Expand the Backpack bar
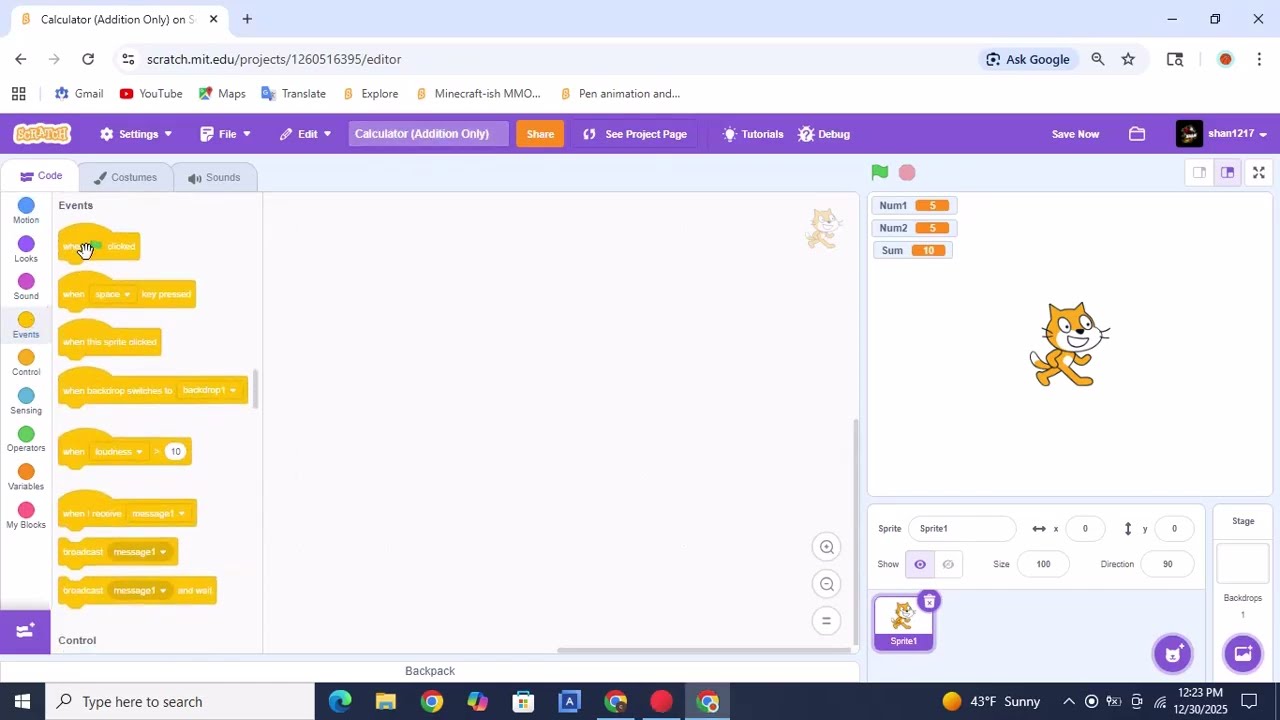1280x720 pixels. tap(430, 671)
